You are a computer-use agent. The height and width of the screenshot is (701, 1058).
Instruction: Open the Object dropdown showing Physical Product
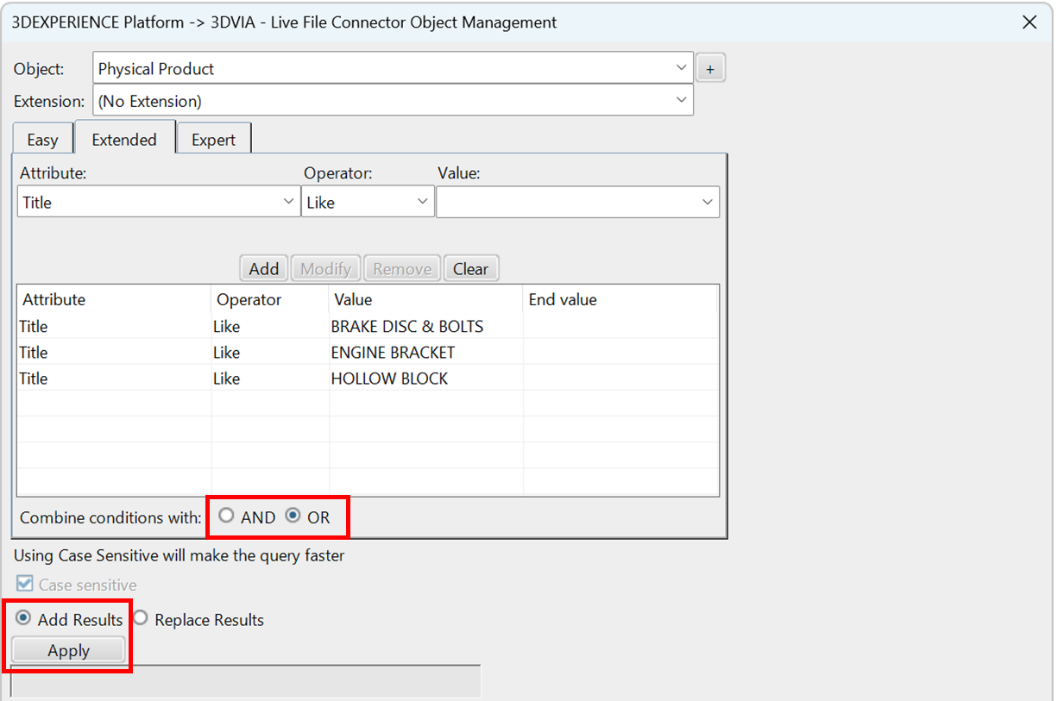(x=393, y=68)
